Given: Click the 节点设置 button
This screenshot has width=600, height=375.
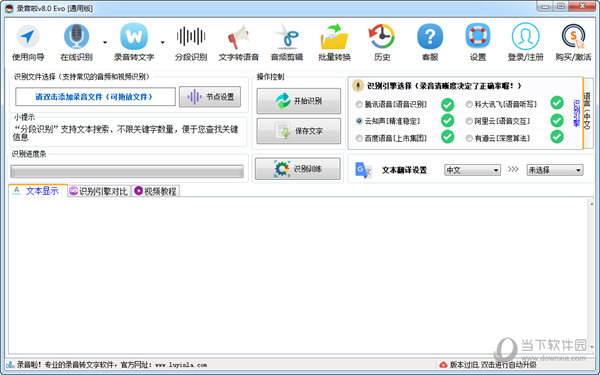Looking at the screenshot, I should tap(210, 97).
